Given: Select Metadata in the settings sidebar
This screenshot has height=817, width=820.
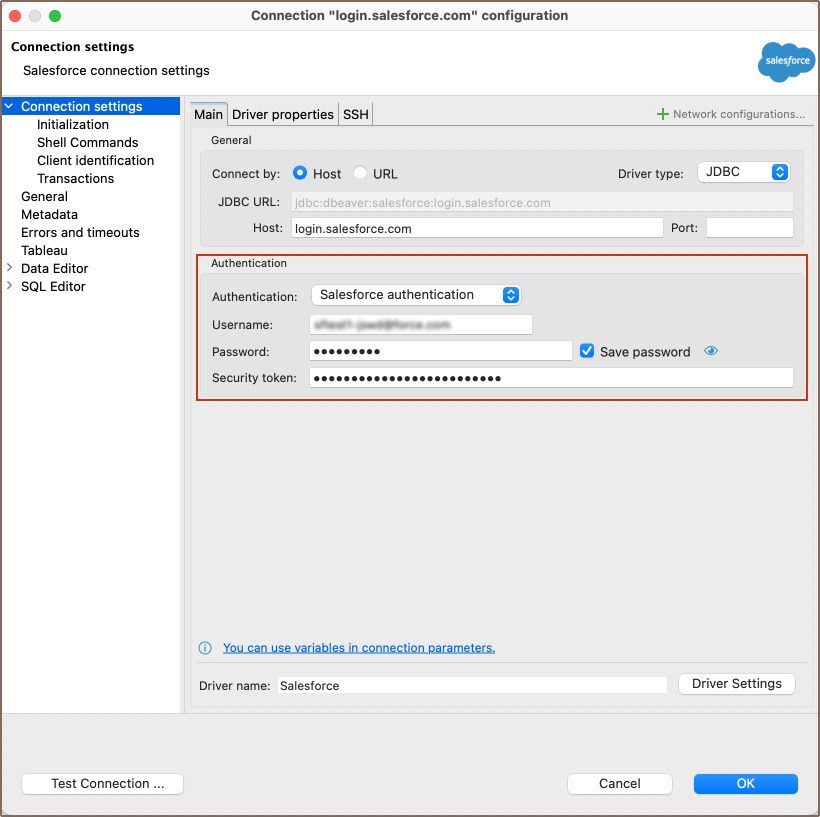Looking at the screenshot, I should pyautogui.click(x=49, y=214).
